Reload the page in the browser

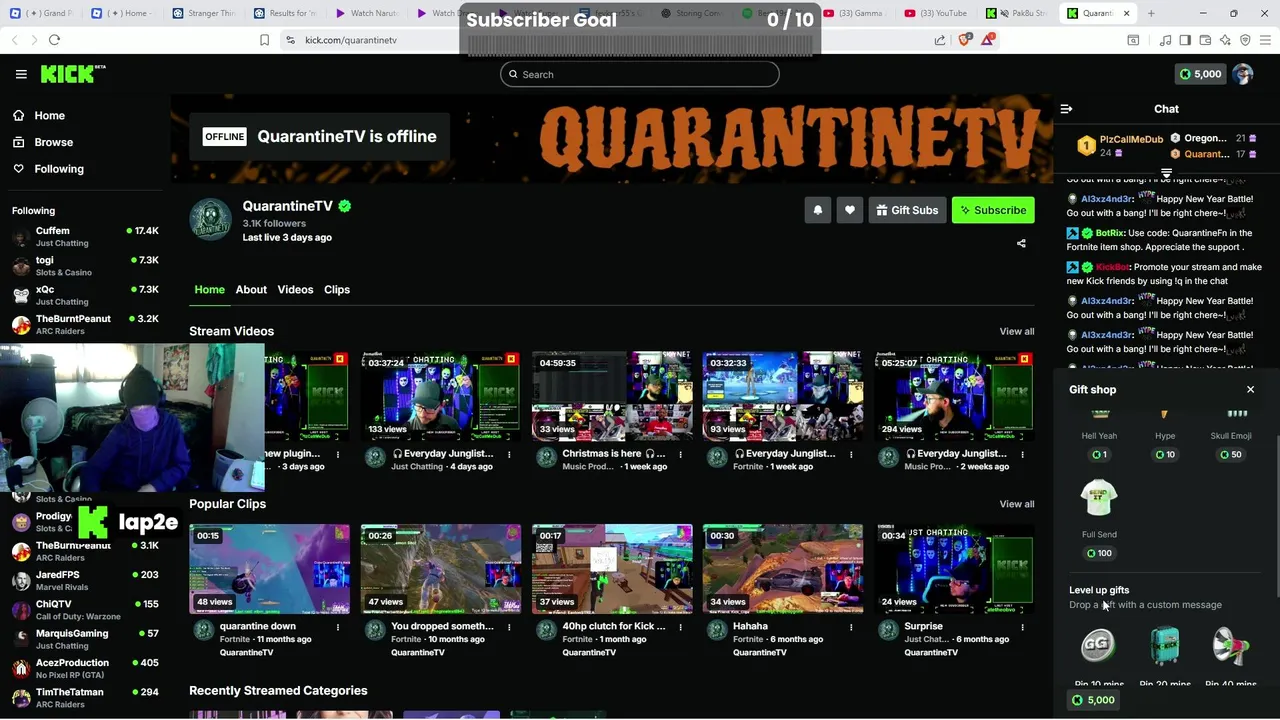(54, 40)
